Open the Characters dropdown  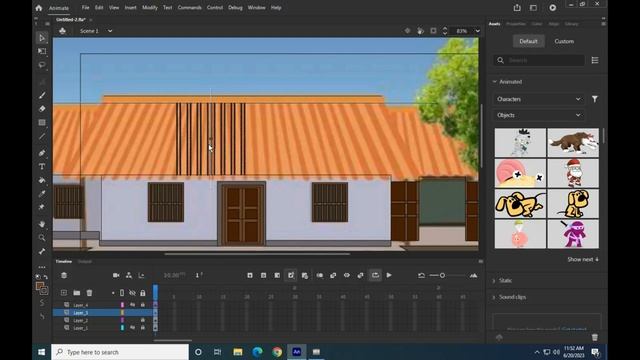pos(538,99)
